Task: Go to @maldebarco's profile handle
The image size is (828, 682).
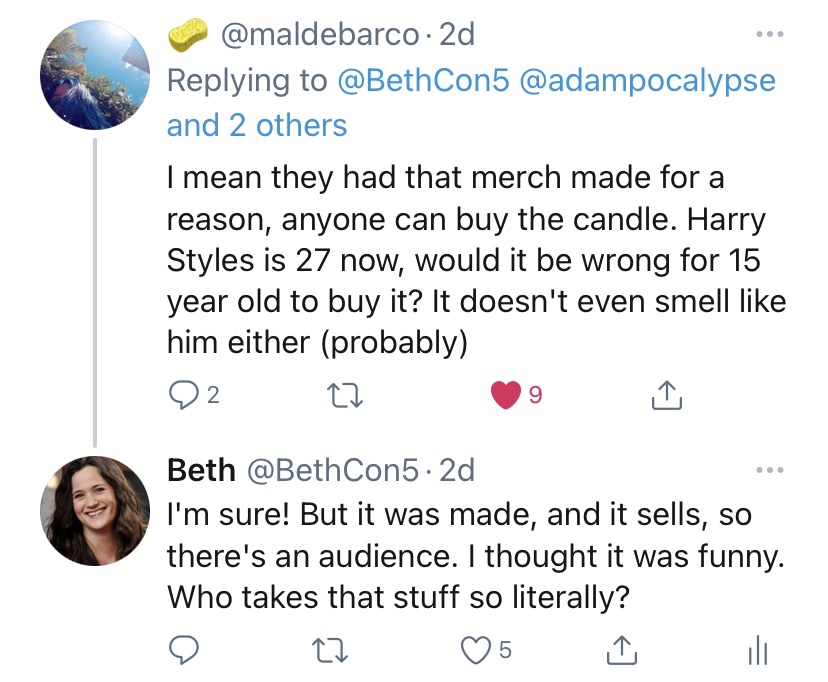Action: click(320, 35)
